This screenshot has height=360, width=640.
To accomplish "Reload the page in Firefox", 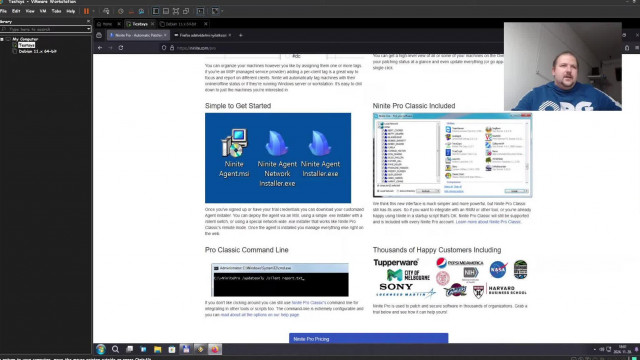I will (121, 48).
